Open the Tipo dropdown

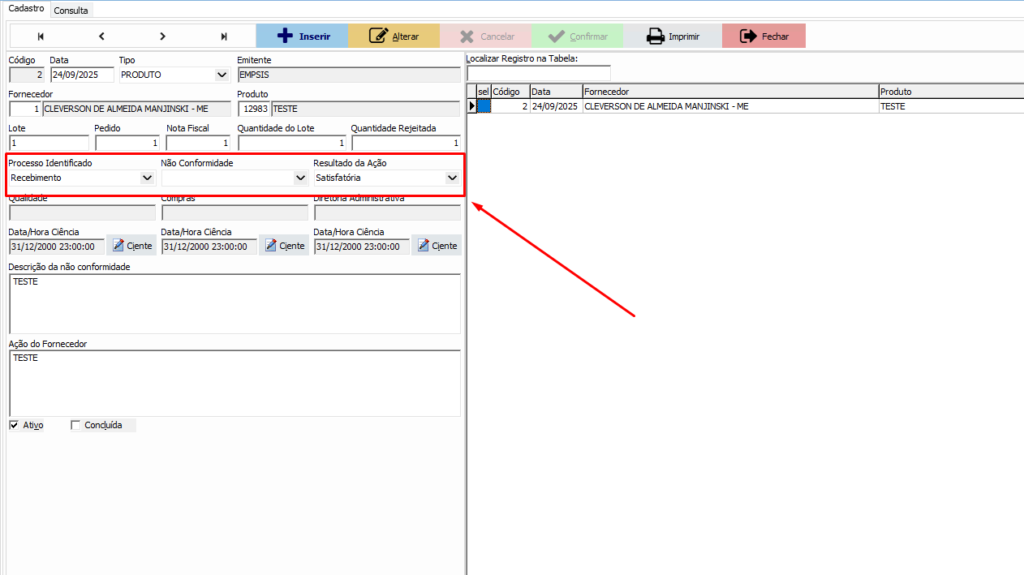(x=221, y=75)
